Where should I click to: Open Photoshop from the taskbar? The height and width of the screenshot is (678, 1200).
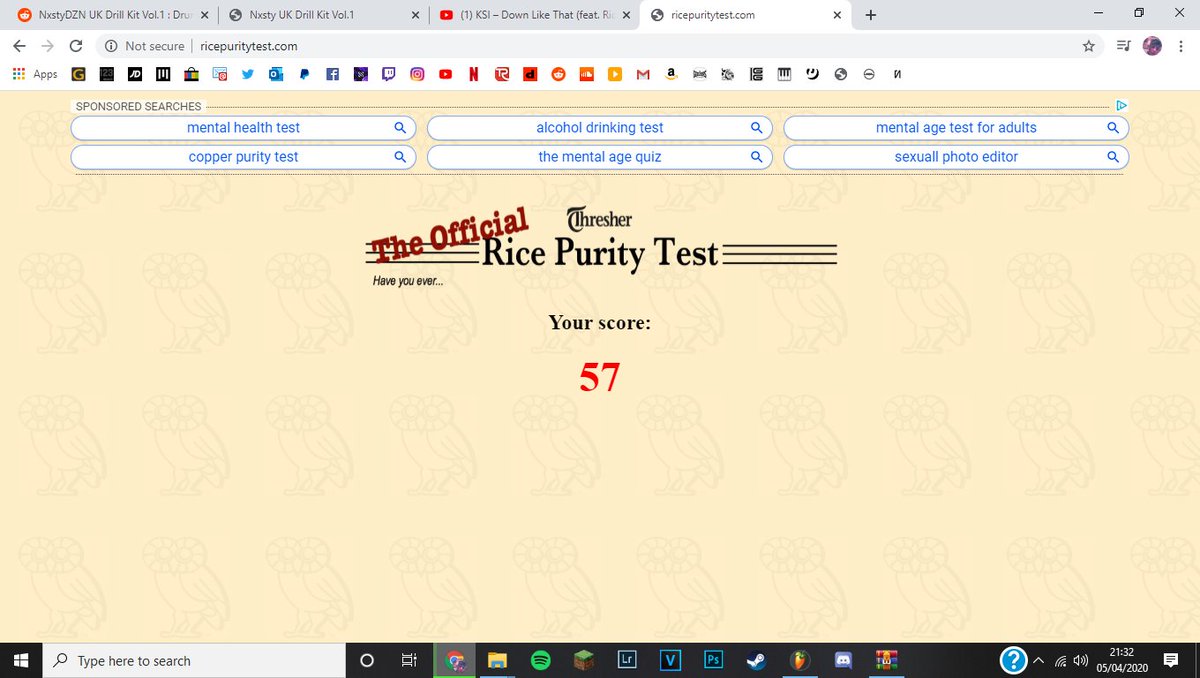coord(714,660)
